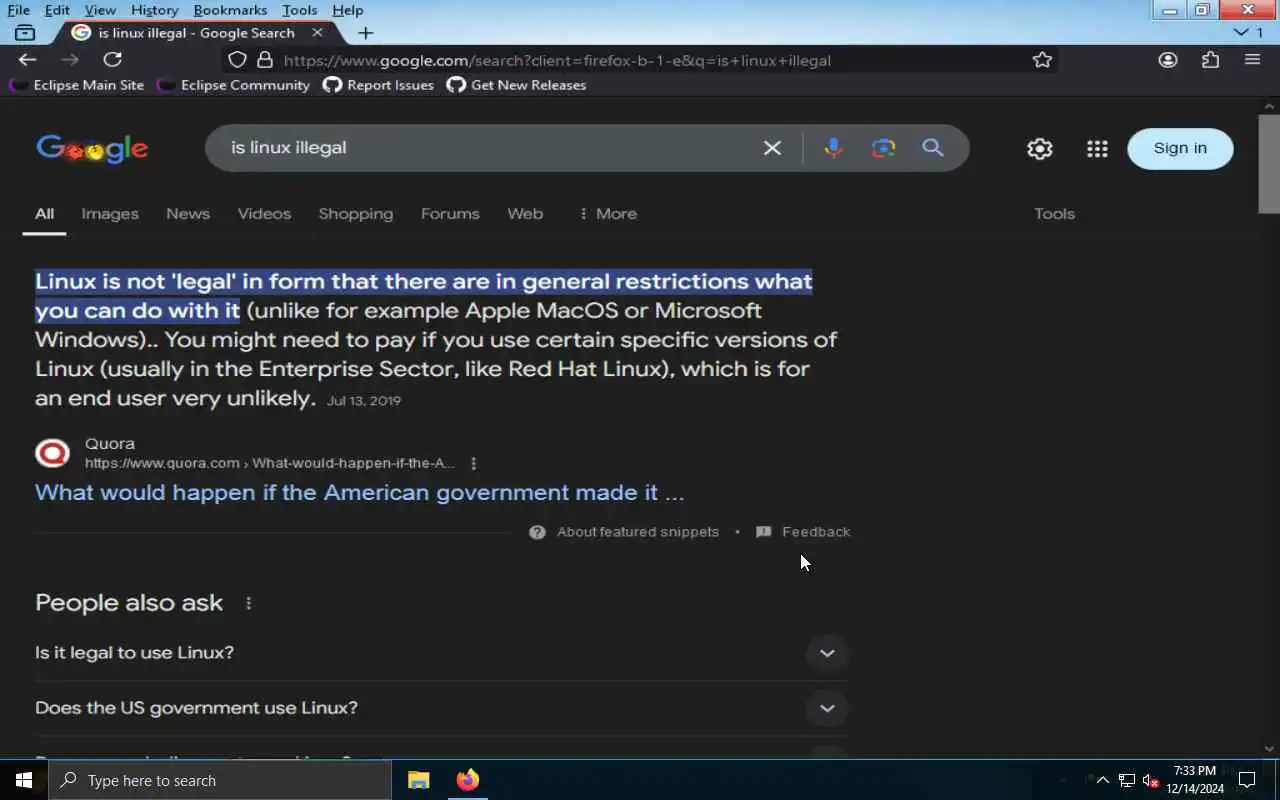The height and width of the screenshot is (800, 1280).
Task: Select the All results tab
Action: pyautogui.click(x=44, y=214)
